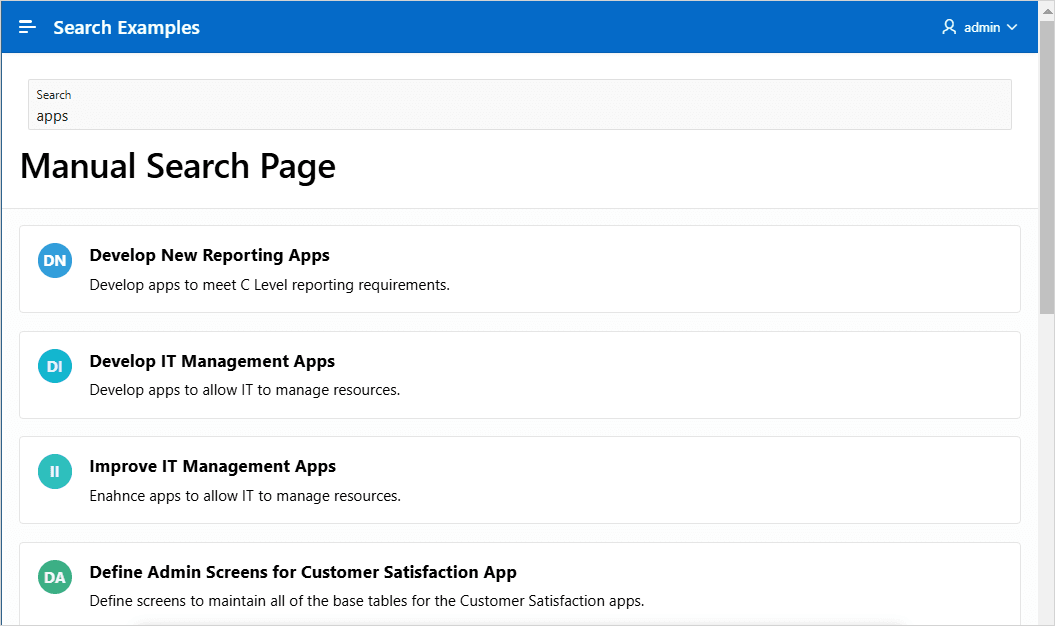
Task: Click the DI avatar icon
Action: click(x=54, y=366)
